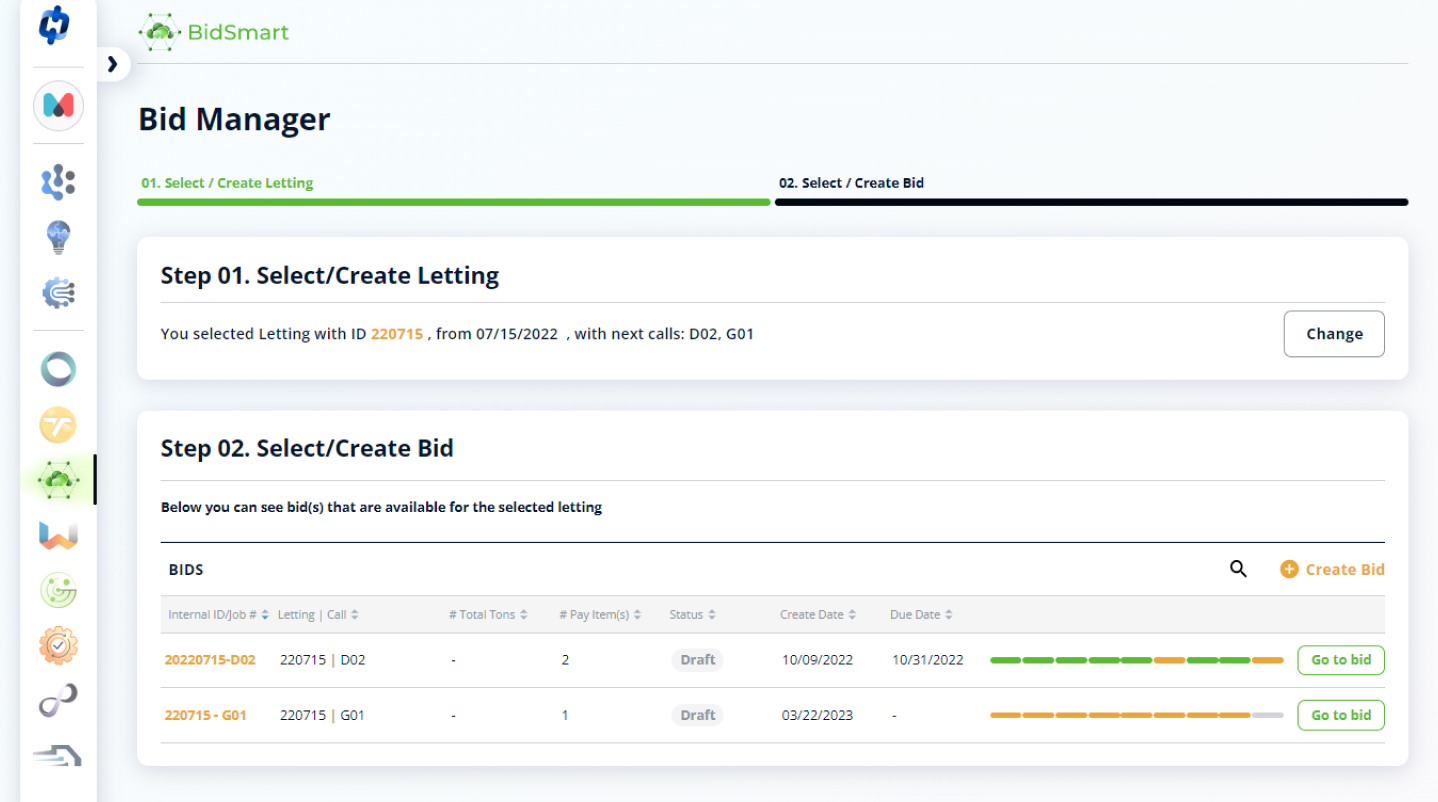Image resolution: width=1438 pixels, height=802 pixels.
Task: Expand the sidebar with the chevron arrow
Action: (113, 65)
